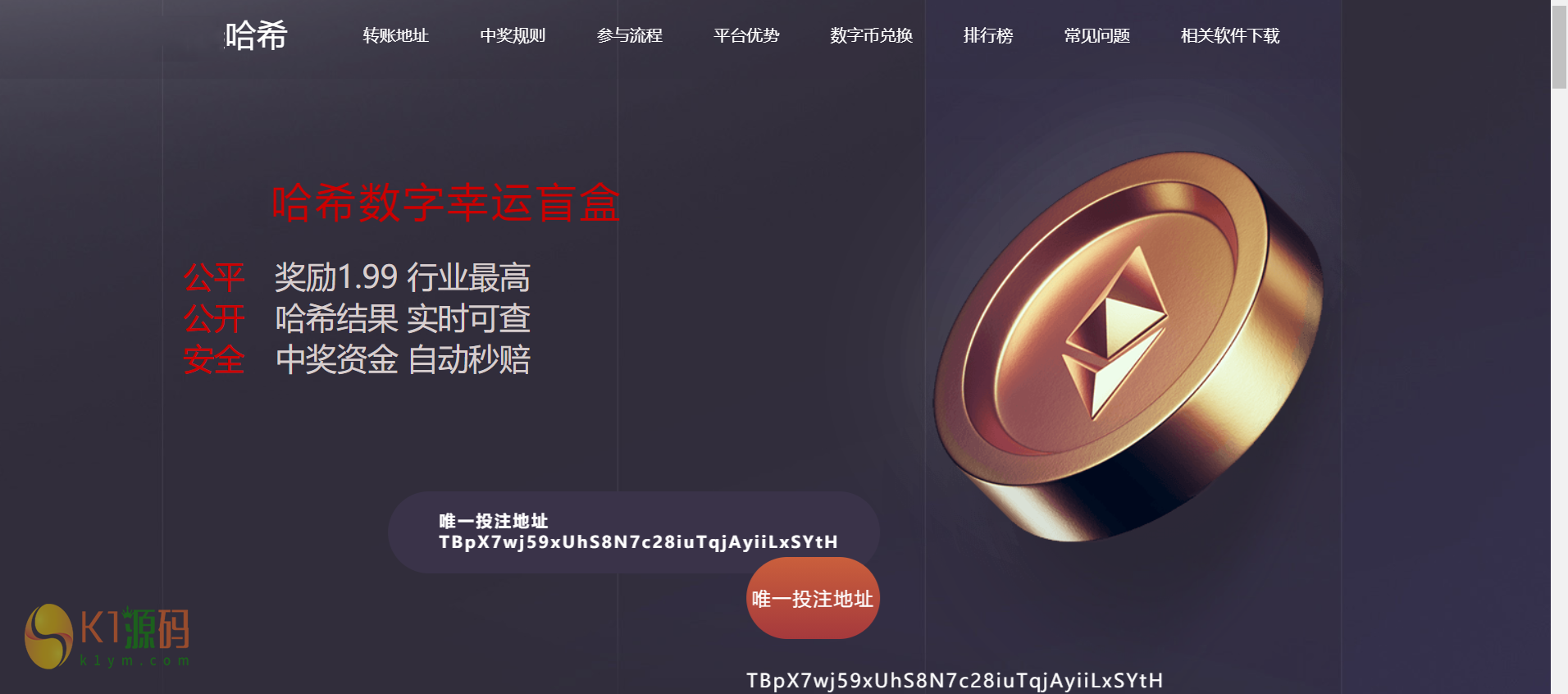Click the red 安全 label
The width and height of the screenshot is (1568, 694).
214,359
